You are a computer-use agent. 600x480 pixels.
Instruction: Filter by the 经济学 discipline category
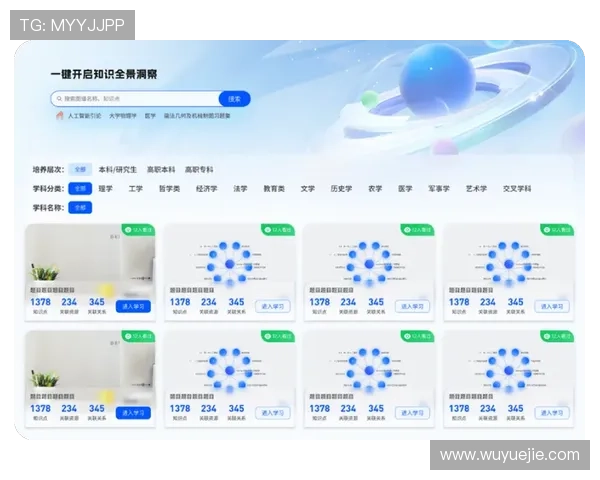pos(207,188)
